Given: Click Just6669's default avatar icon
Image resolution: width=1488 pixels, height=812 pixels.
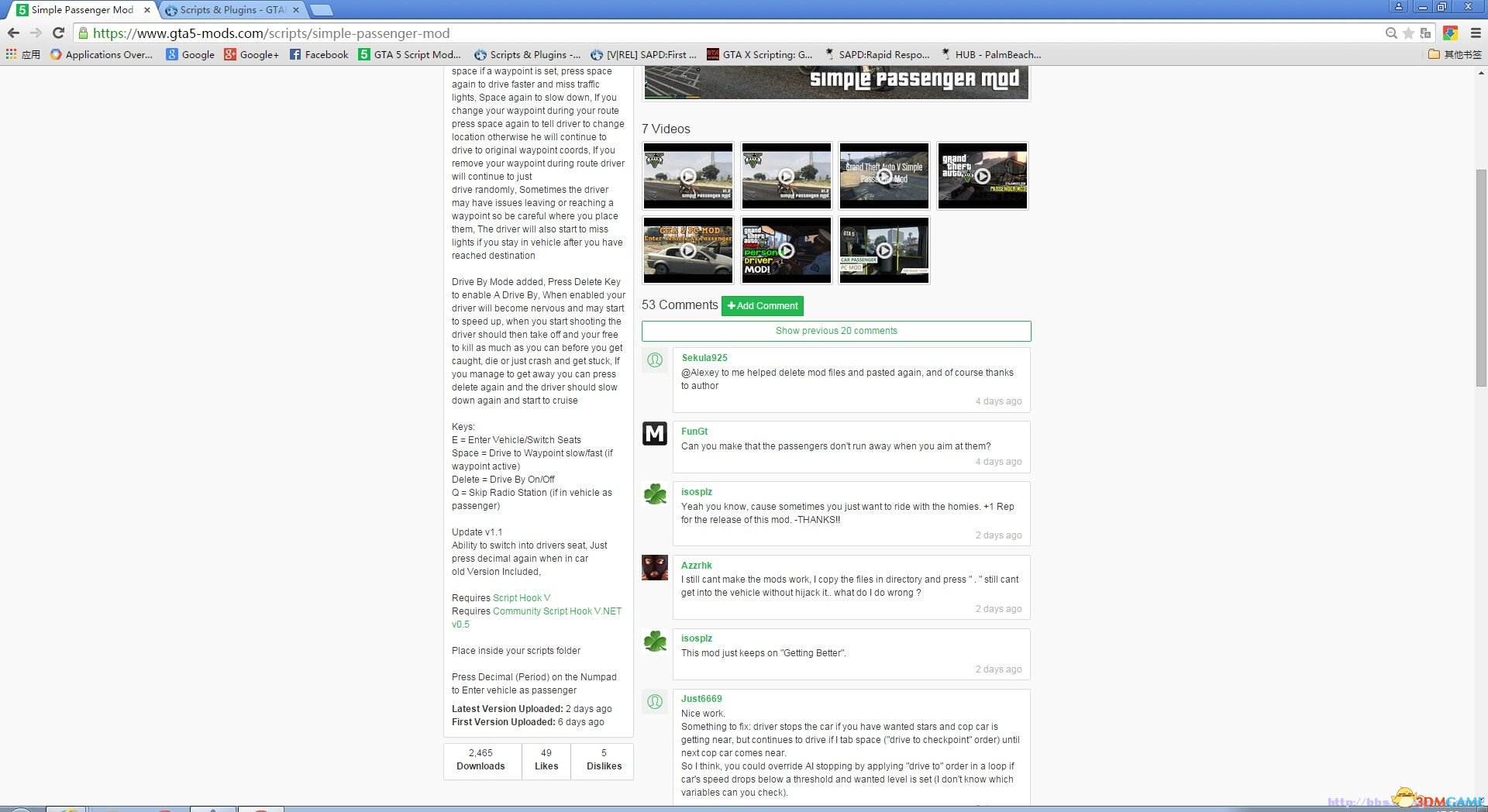Looking at the screenshot, I should pyautogui.click(x=655, y=701).
